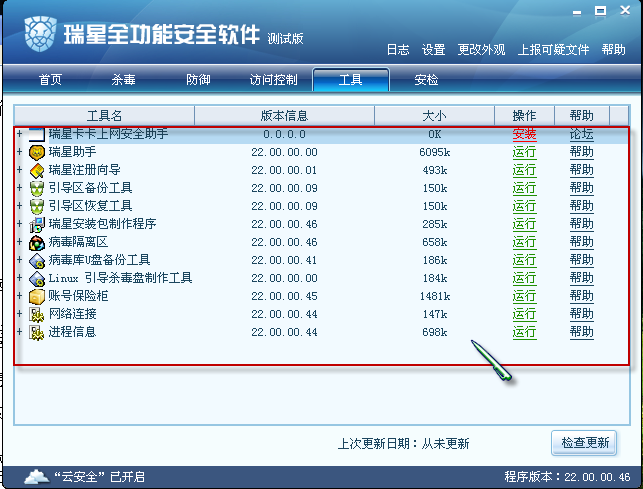
Task: Open 更改外观 option
Action: click(481, 50)
